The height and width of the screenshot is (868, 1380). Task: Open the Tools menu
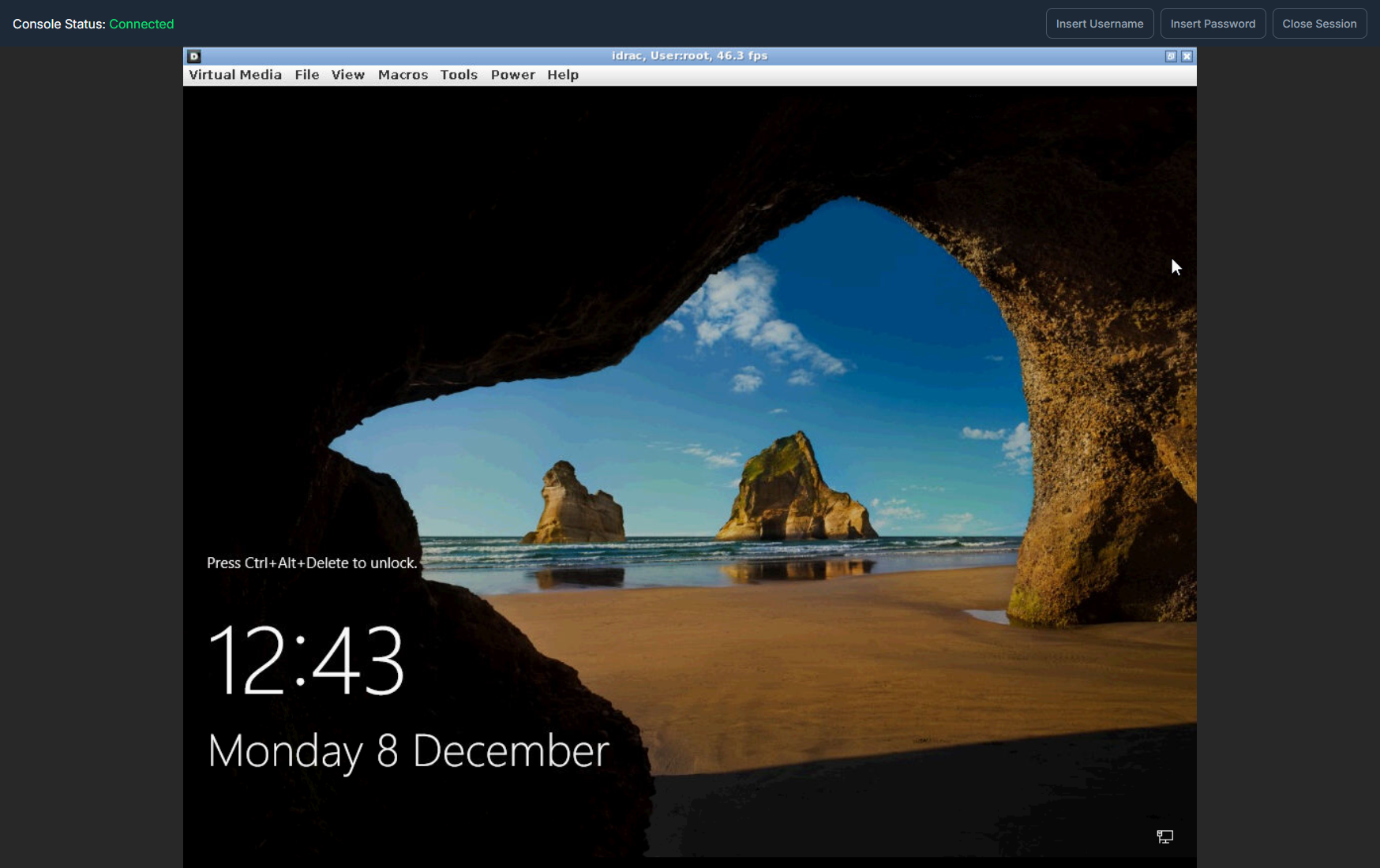point(459,75)
